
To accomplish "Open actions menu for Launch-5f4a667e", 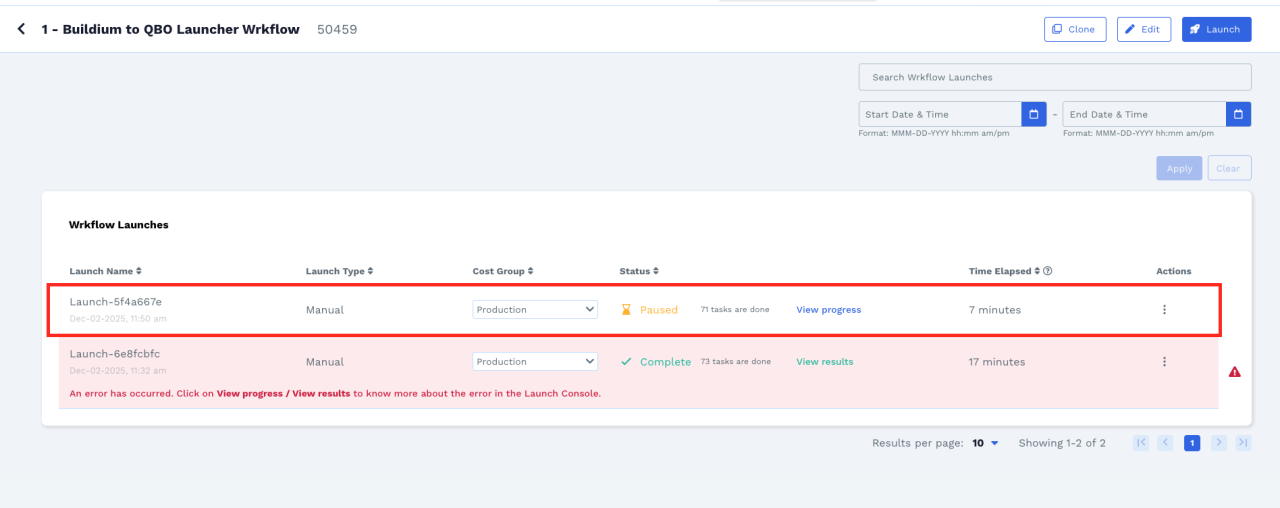I will coord(1164,310).
